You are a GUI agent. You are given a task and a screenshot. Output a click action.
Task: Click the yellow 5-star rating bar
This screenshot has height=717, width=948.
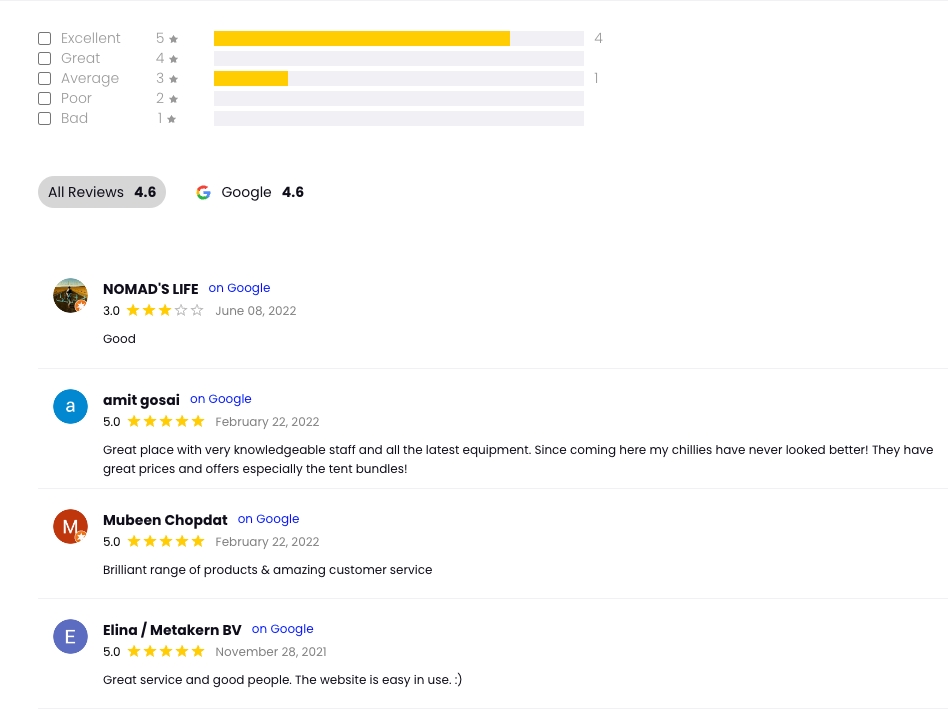coord(361,39)
